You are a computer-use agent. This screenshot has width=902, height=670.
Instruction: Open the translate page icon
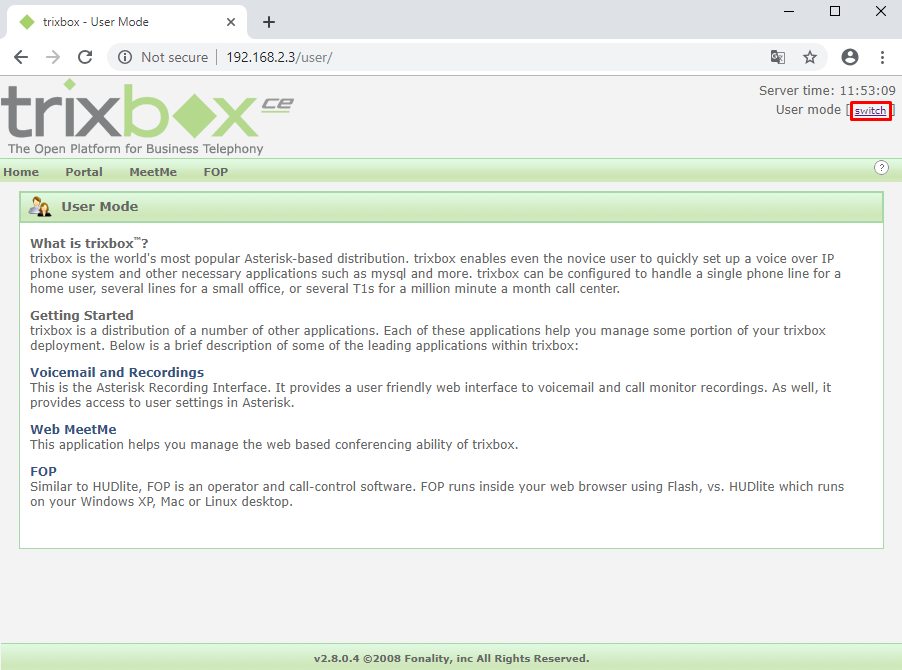tap(778, 57)
